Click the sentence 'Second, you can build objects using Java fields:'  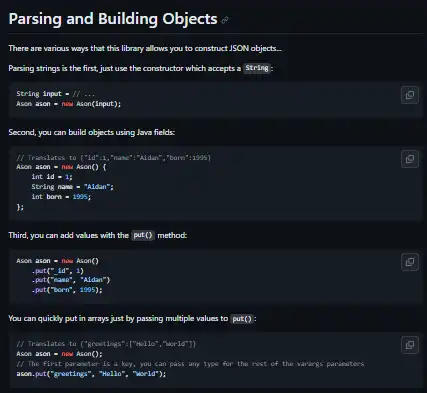92,132
